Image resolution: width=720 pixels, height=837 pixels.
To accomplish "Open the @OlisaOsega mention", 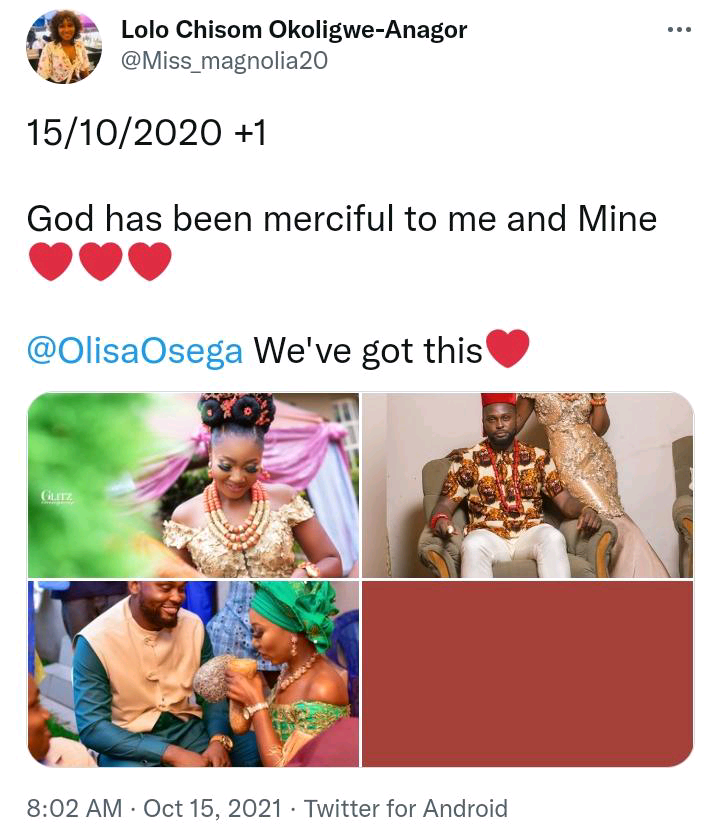I will pyautogui.click(x=134, y=350).
